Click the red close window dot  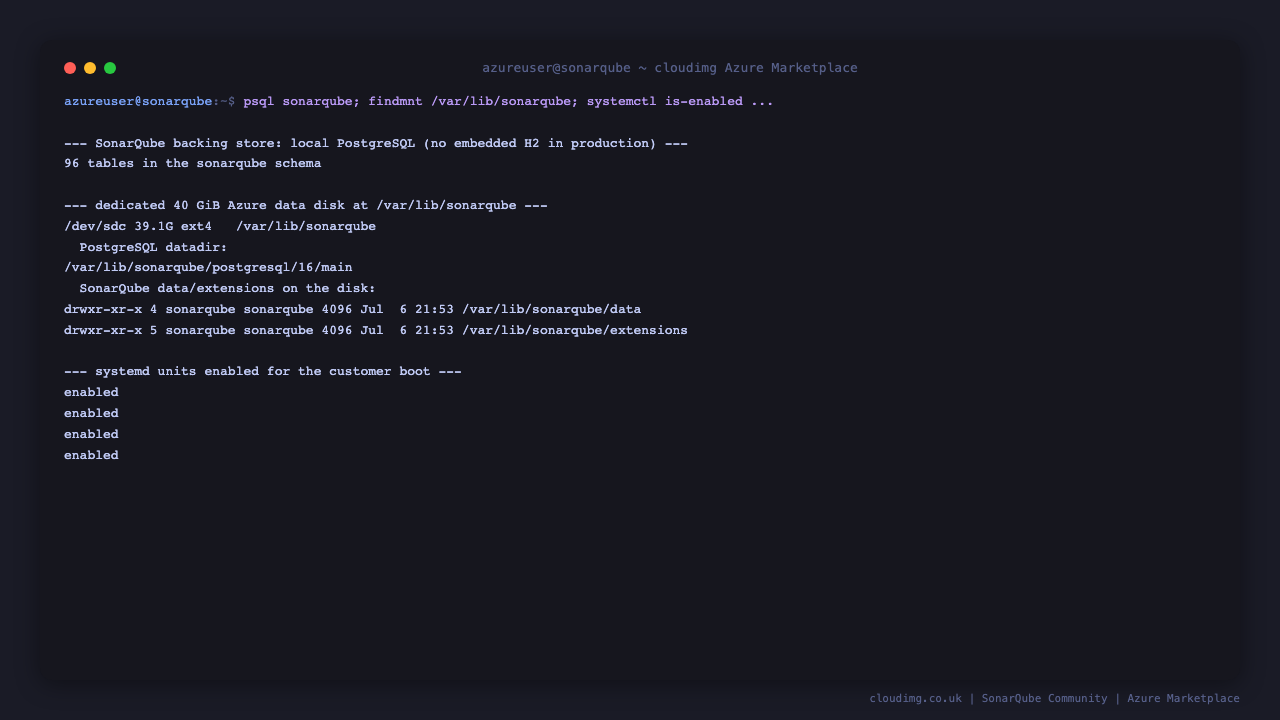coord(70,68)
